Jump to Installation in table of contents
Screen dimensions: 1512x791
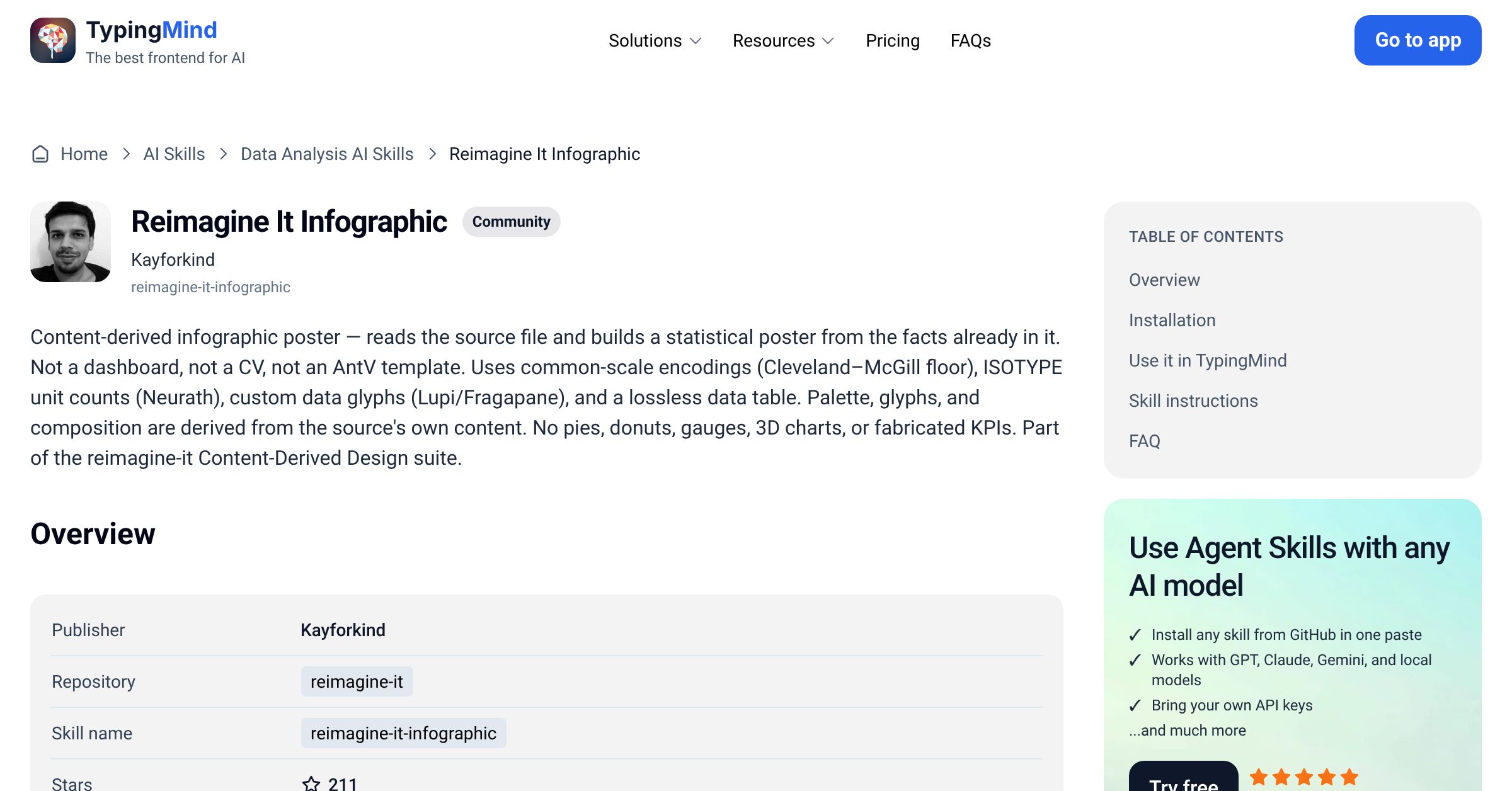(1172, 321)
